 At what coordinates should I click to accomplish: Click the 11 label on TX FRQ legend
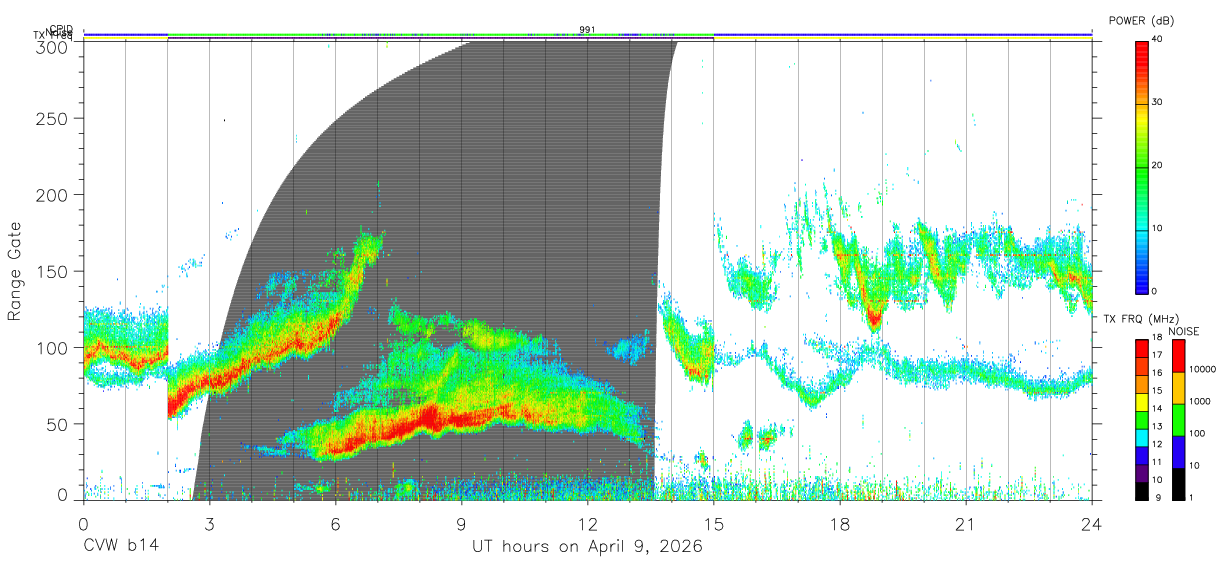[x=1156, y=462]
